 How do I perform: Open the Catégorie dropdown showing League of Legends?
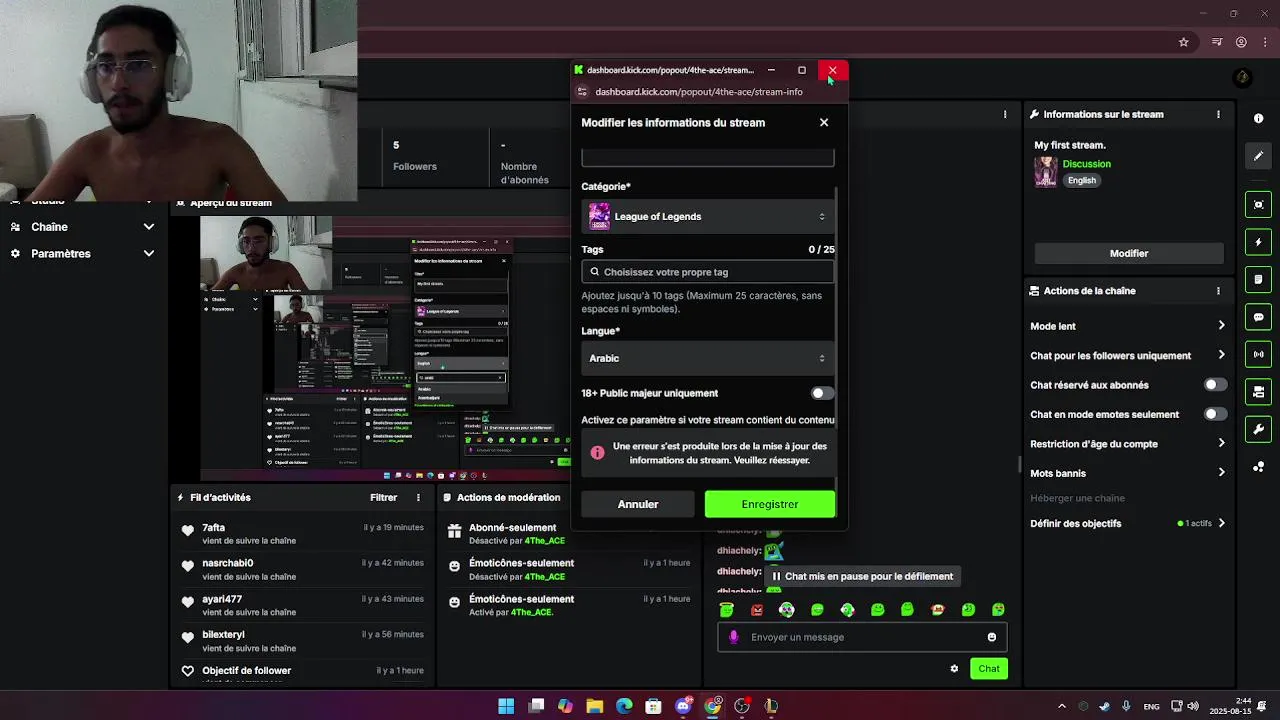707,216
